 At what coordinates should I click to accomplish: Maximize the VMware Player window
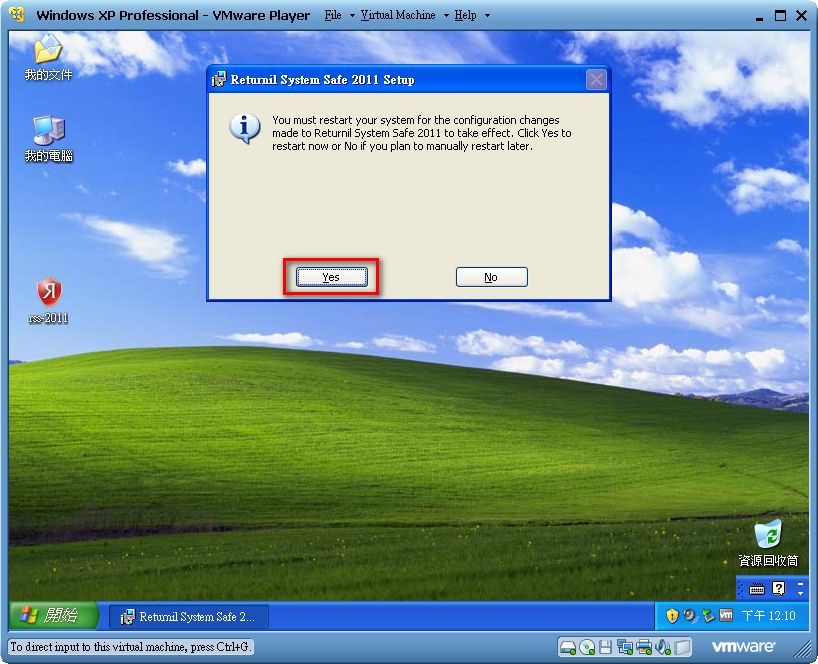coord(780,16)
